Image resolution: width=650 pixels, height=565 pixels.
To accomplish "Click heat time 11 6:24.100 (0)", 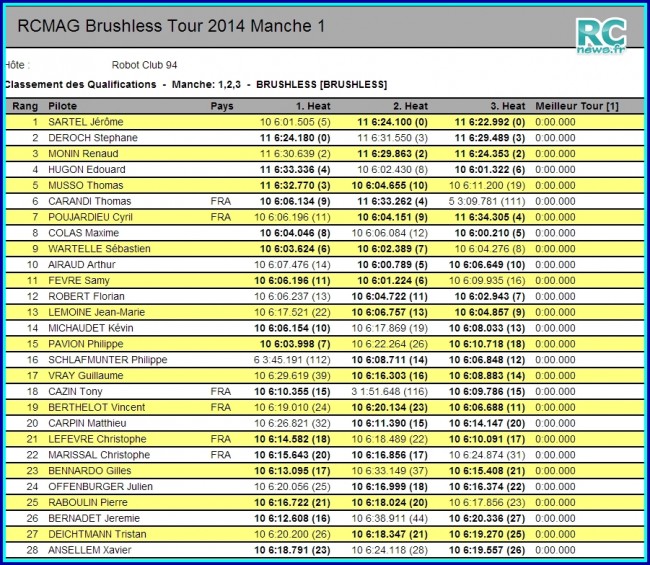I will click(x=393, y=122).
